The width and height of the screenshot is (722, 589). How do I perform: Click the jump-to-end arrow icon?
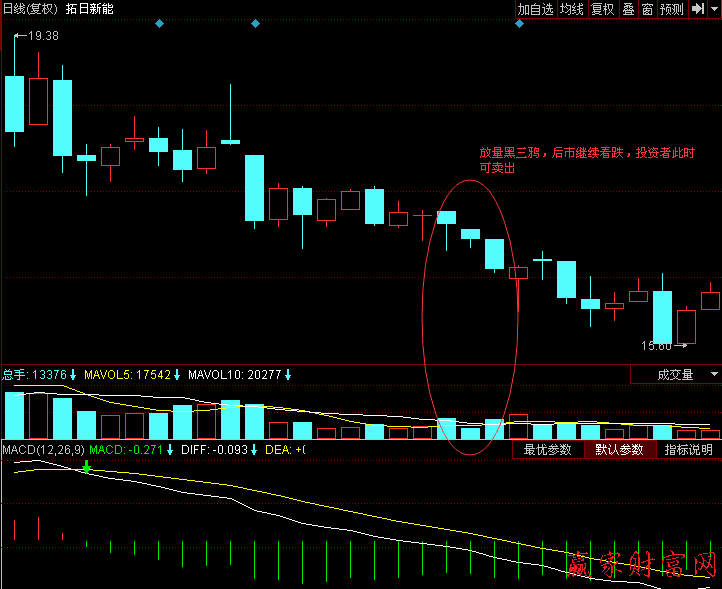pyautogui.click(x=698, y=9)
